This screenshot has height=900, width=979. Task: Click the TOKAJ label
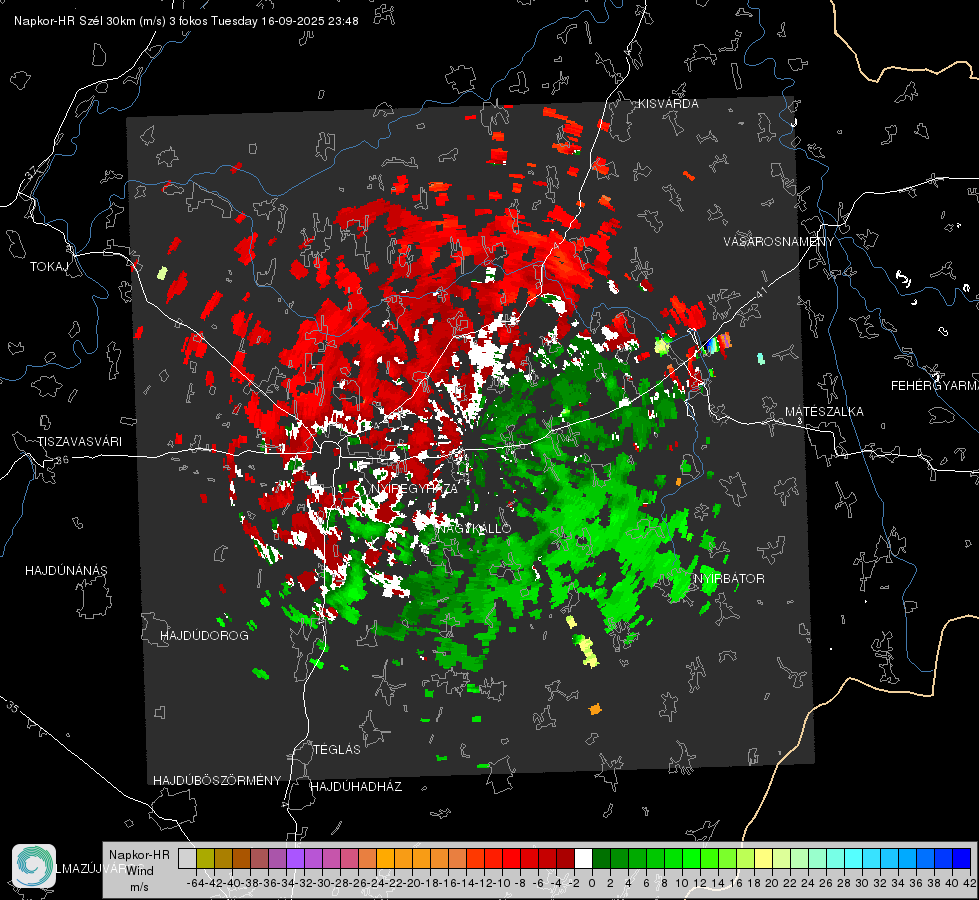(x=49, y=267)
